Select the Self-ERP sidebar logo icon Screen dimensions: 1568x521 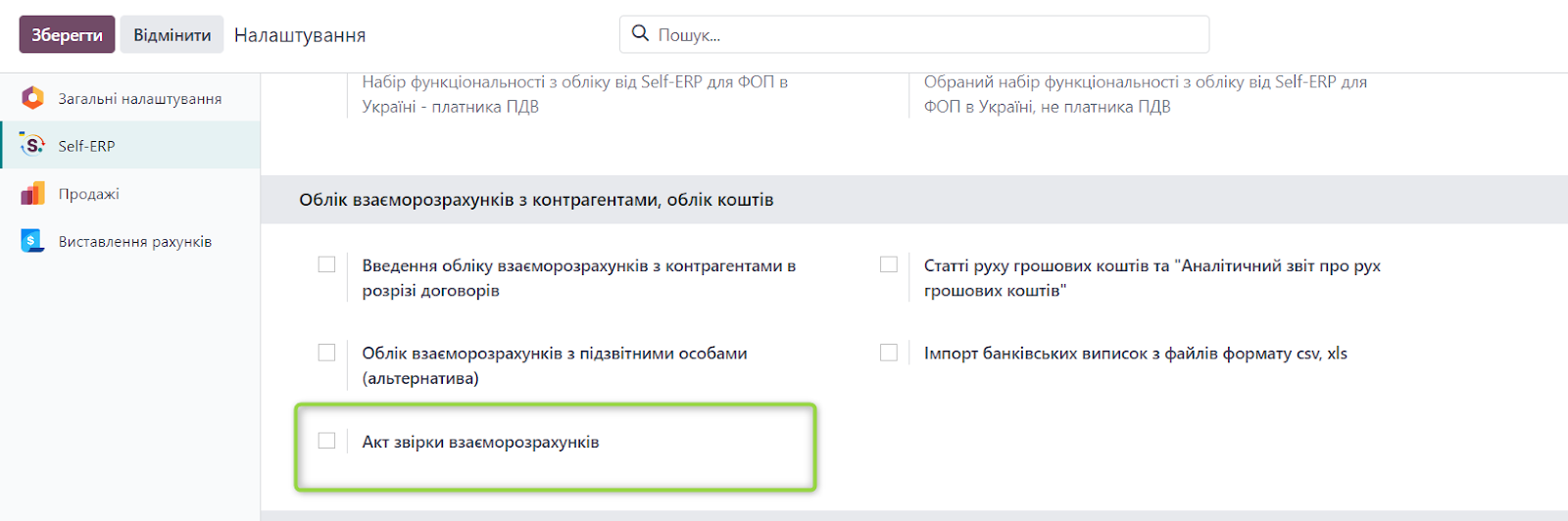click(x=32, y=146)
